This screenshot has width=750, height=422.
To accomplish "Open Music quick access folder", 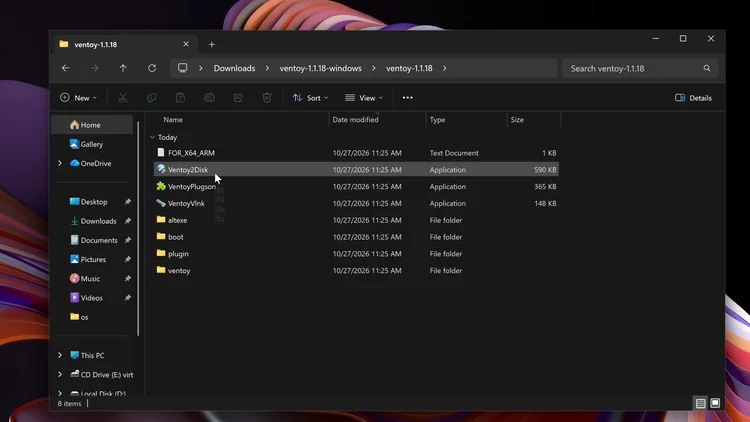I will (x=90, y=278).
